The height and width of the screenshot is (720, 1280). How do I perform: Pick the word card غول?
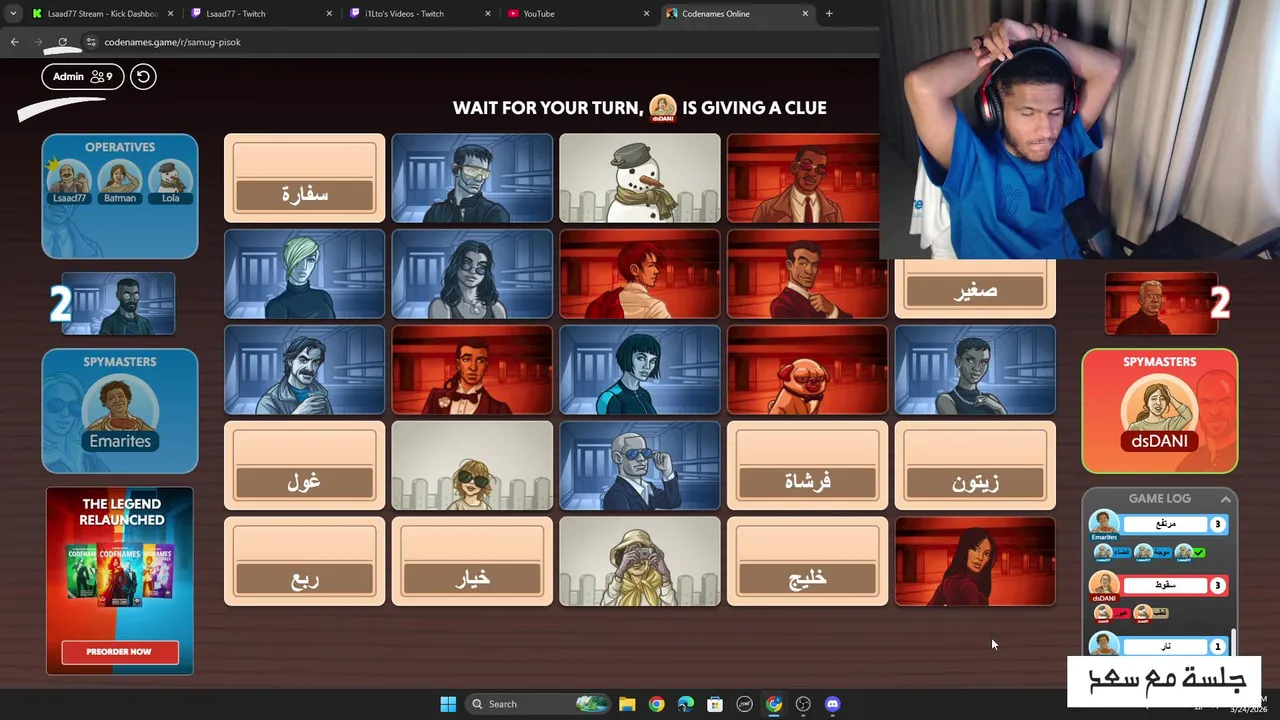305,466
